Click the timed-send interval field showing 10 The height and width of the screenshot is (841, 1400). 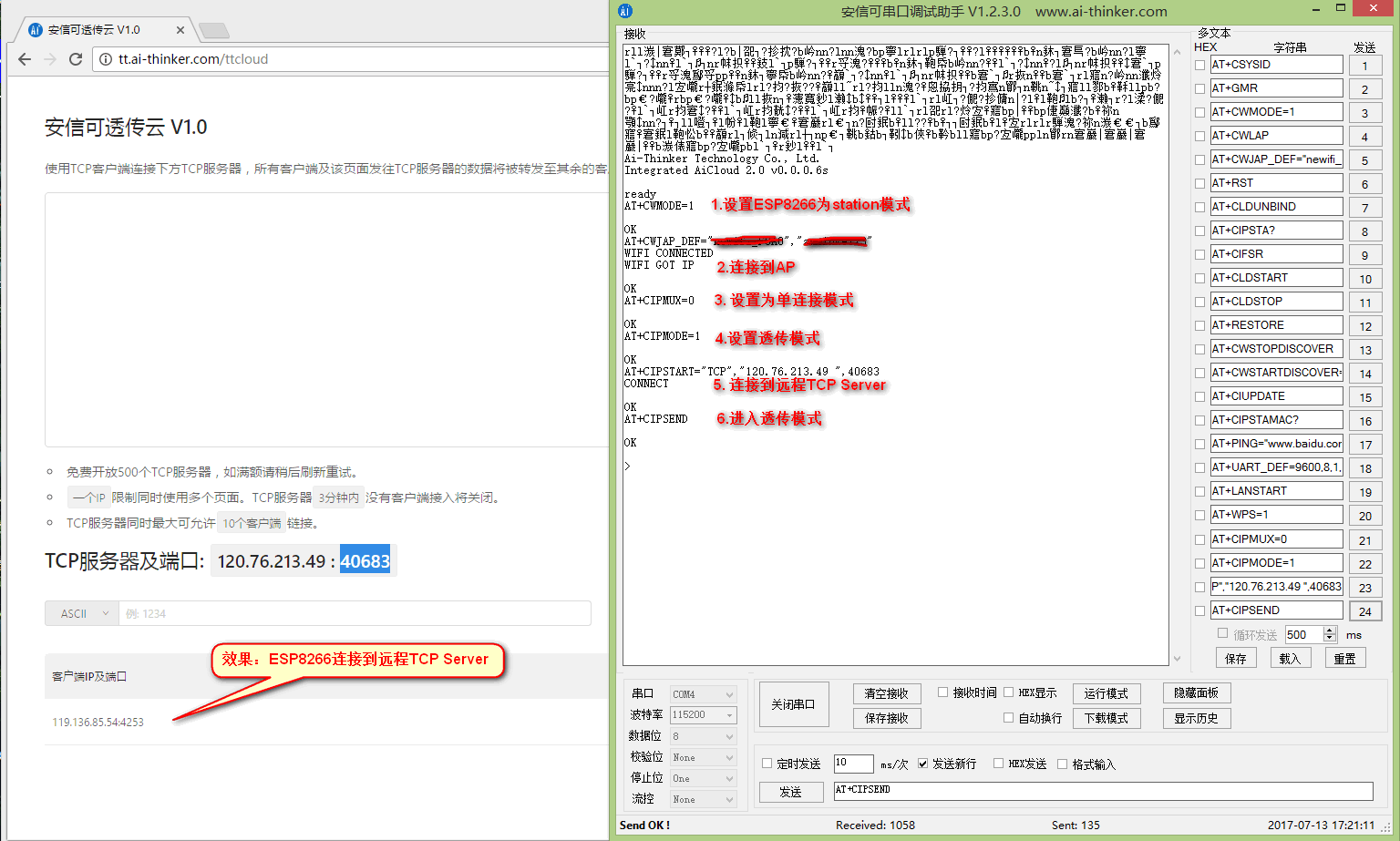[854, 764]
